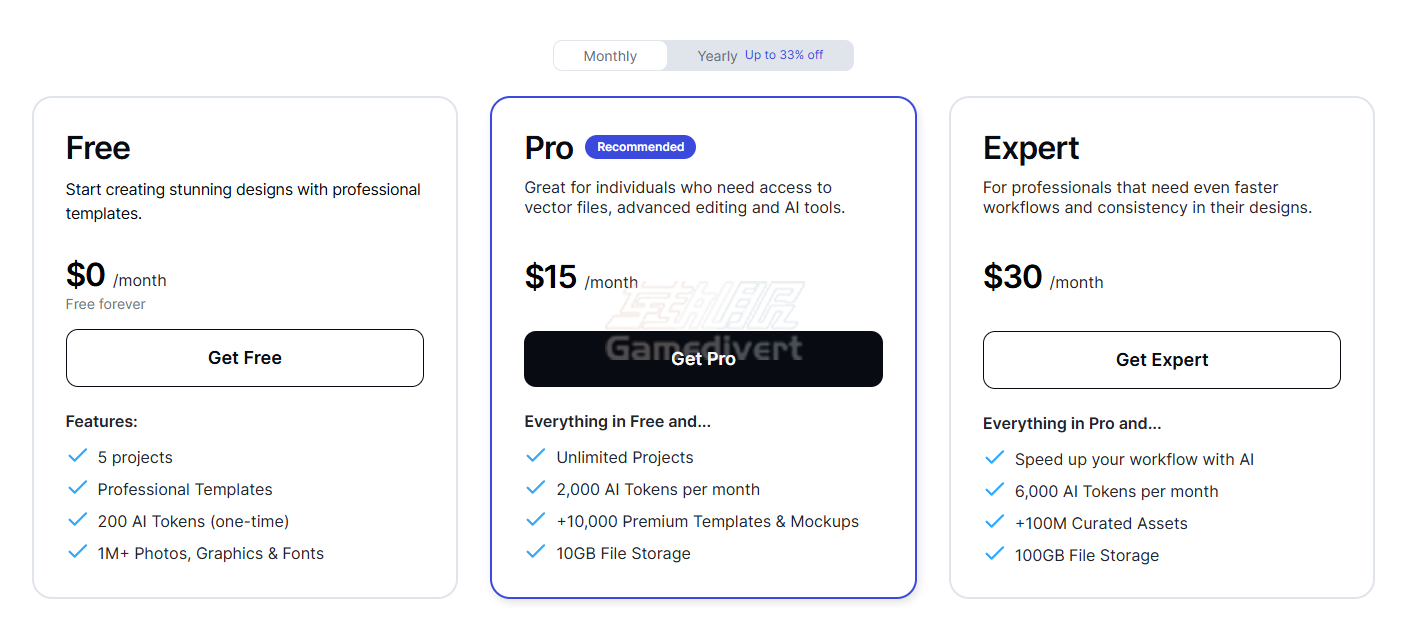Click checkmark beside +100M Curated Assets
The height and width of the screenshot is (640, 1410).
pos(994,522)
